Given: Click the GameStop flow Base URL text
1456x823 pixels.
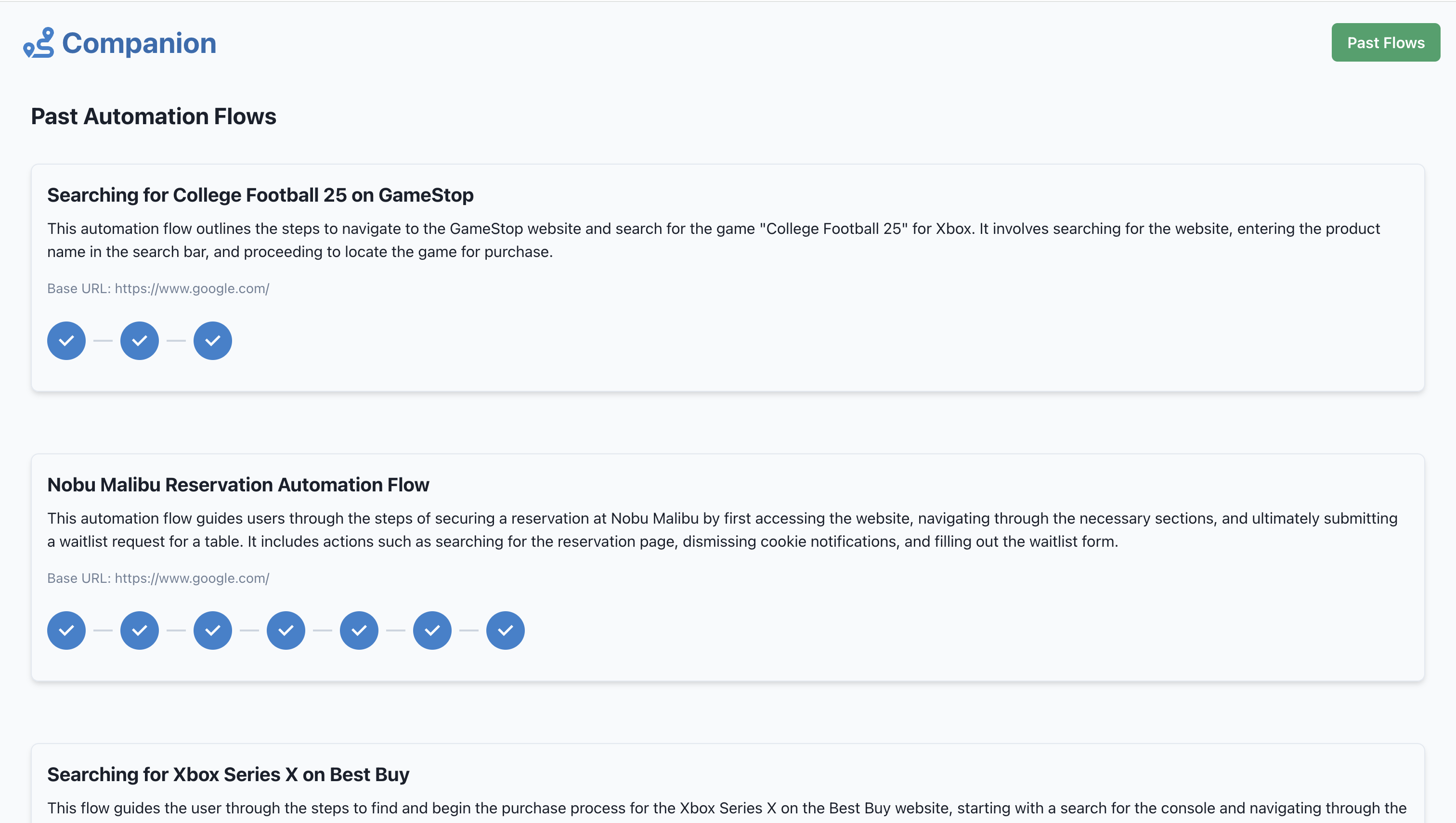Looking at the screenshot, I should (158, 289).
